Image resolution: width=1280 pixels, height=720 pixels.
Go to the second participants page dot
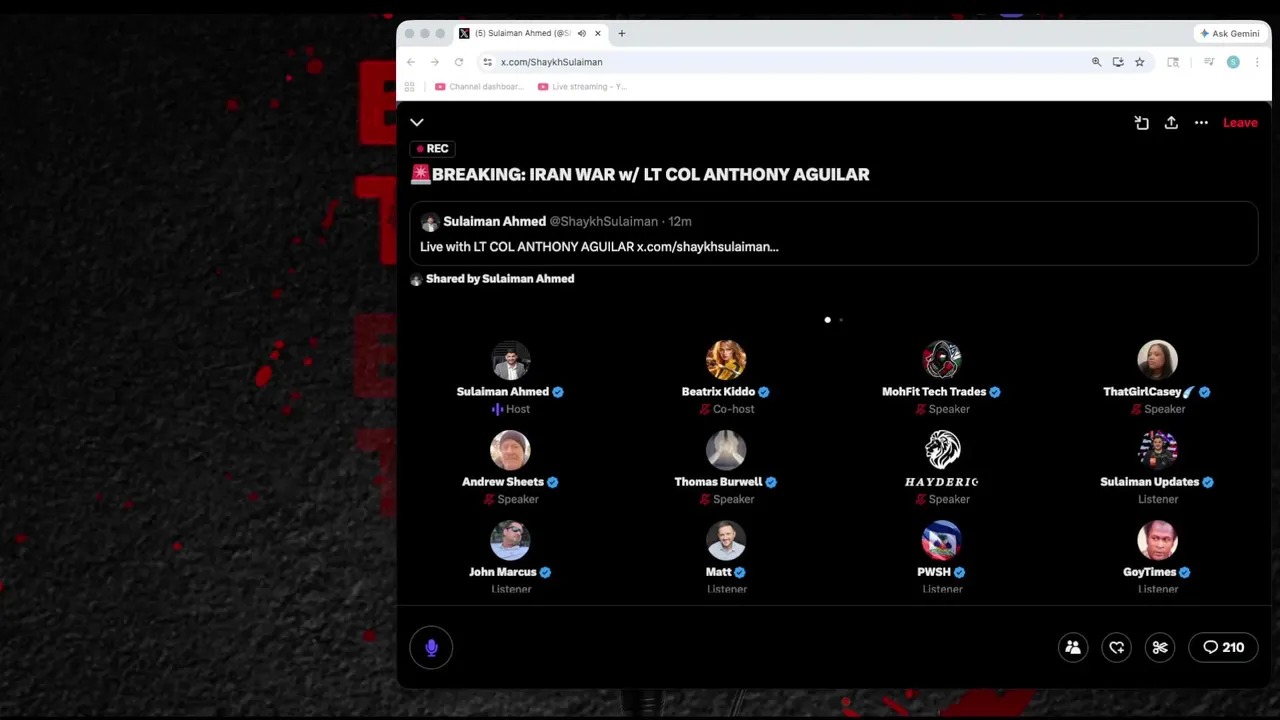pyautogui.click(x=841, y=320)
